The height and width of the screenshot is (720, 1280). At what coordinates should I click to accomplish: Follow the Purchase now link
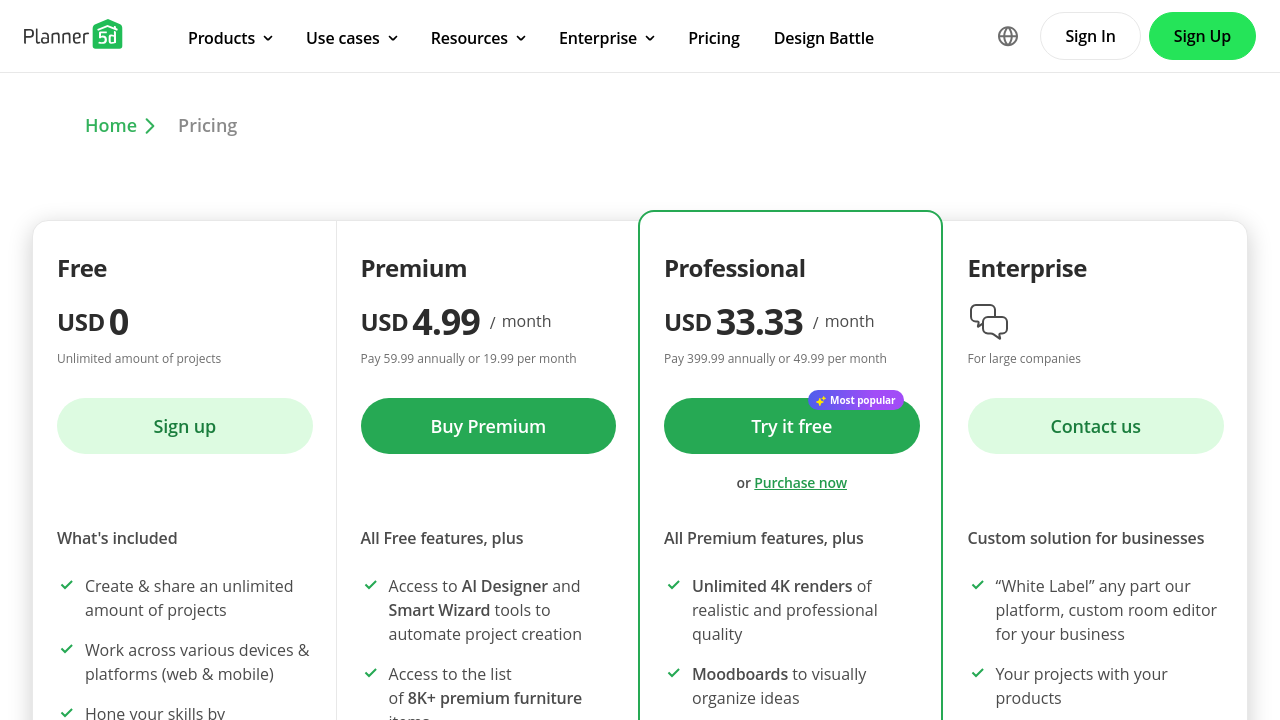[800, 483]
